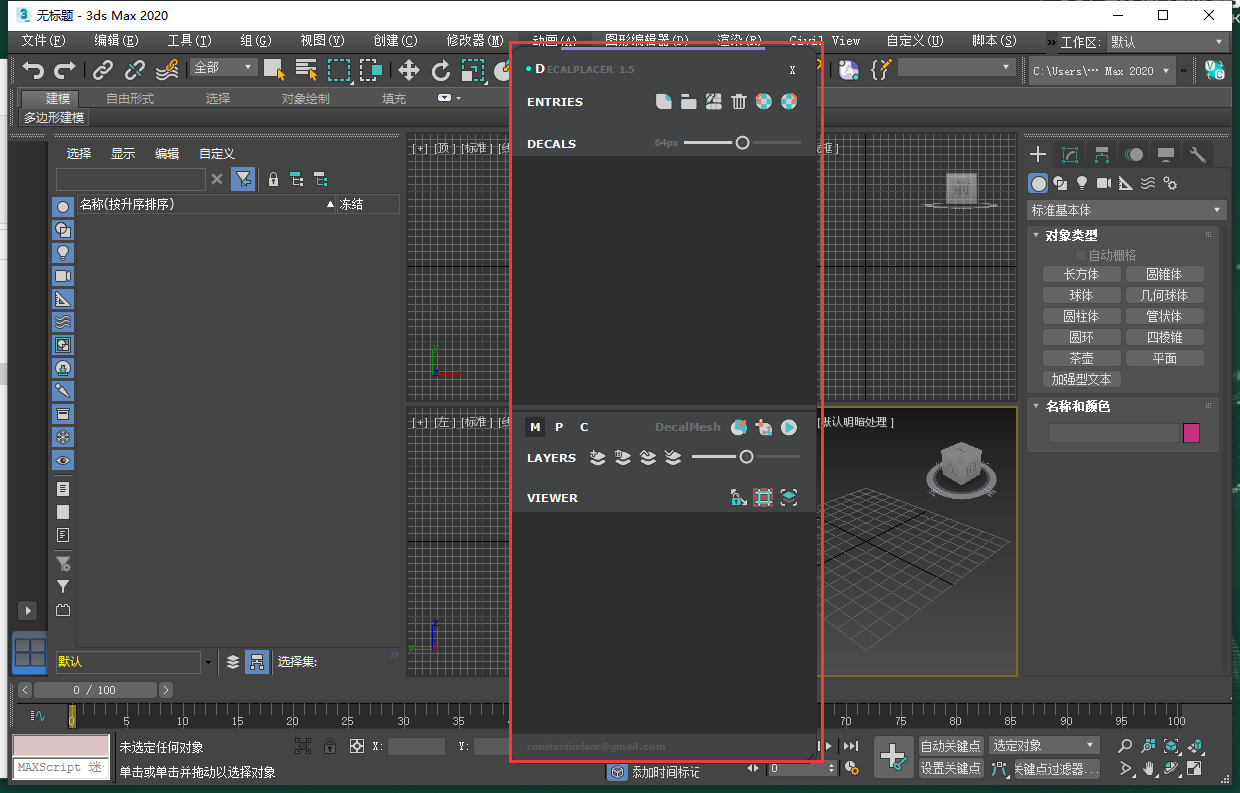The width and height of the screenshot is (1240, 793).
Task: Open the Modify tab in command panel
Action: point(1070,154)
